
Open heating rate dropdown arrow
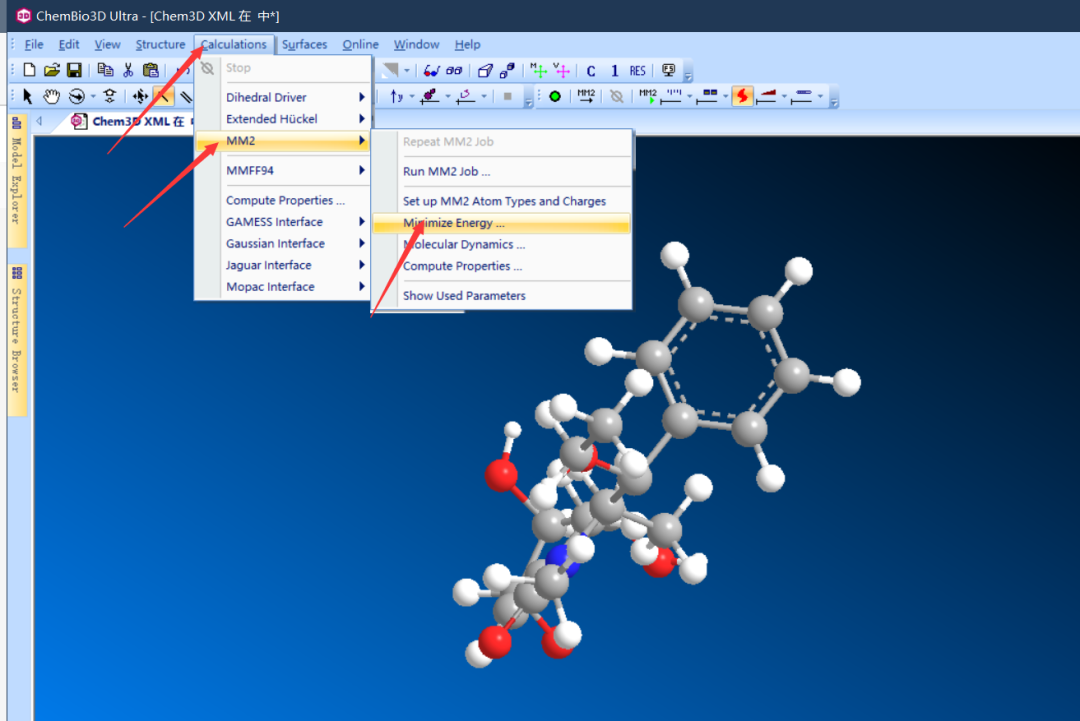click(784, 97)
